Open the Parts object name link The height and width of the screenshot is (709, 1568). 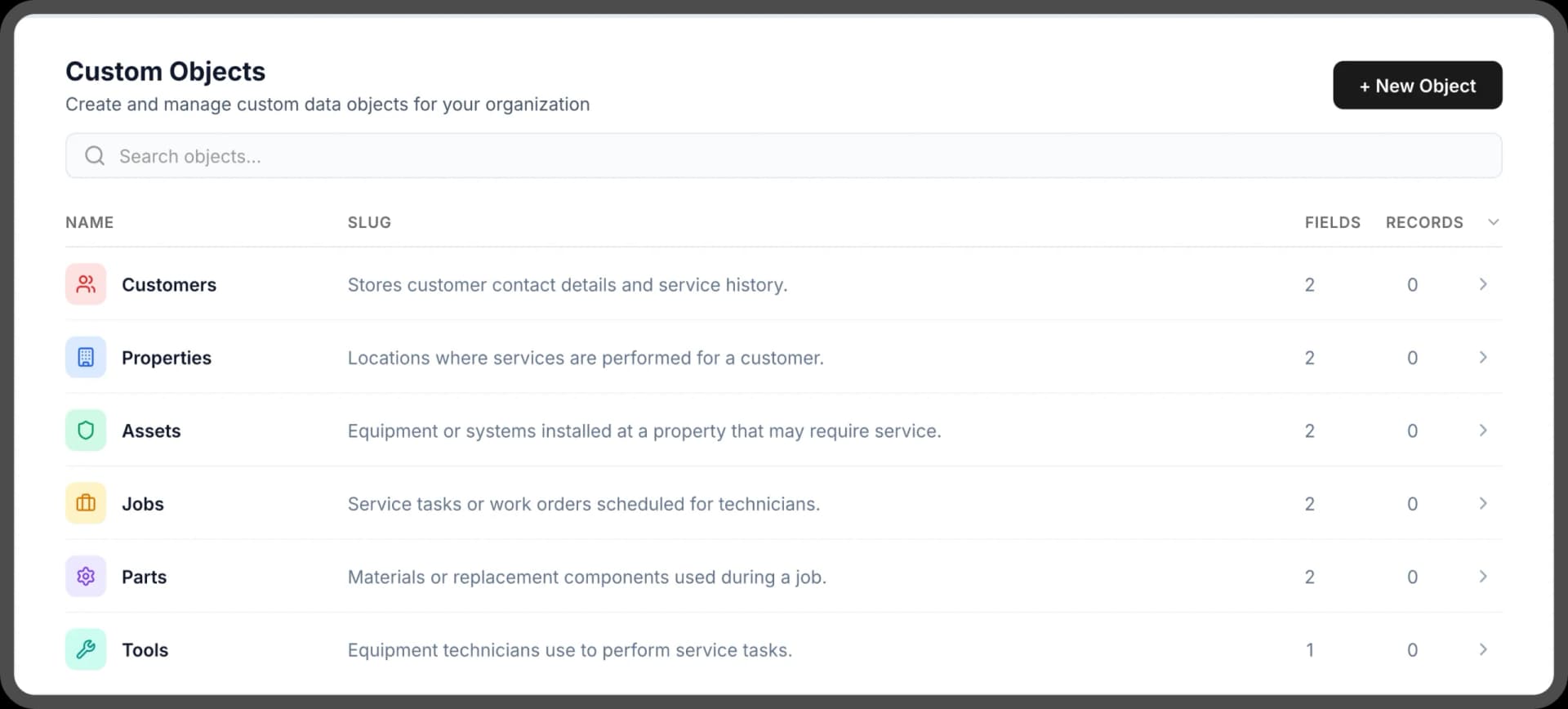(144, 577)
